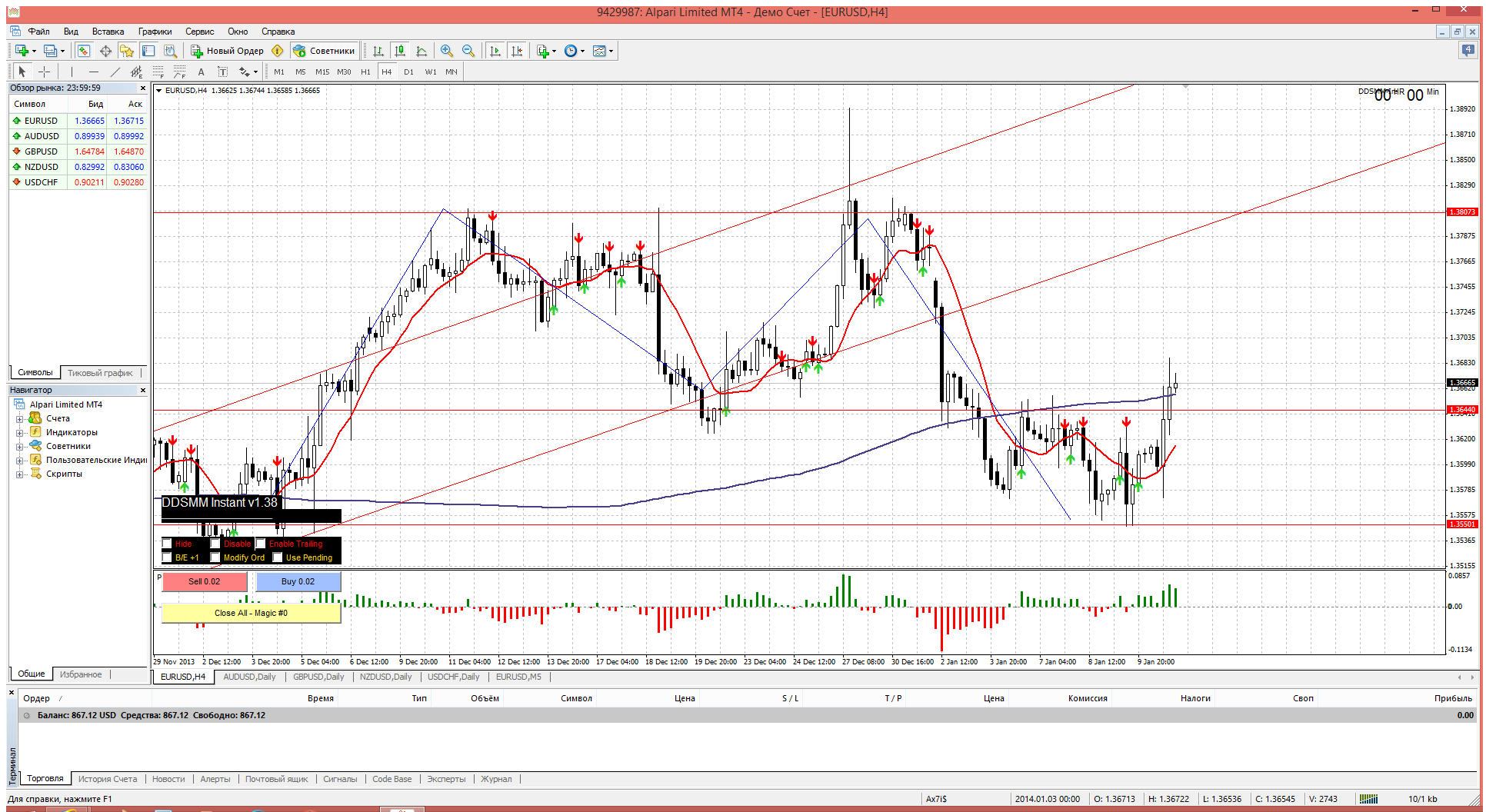
Task: Switch timeframe to H1
Action: [365, 72]
